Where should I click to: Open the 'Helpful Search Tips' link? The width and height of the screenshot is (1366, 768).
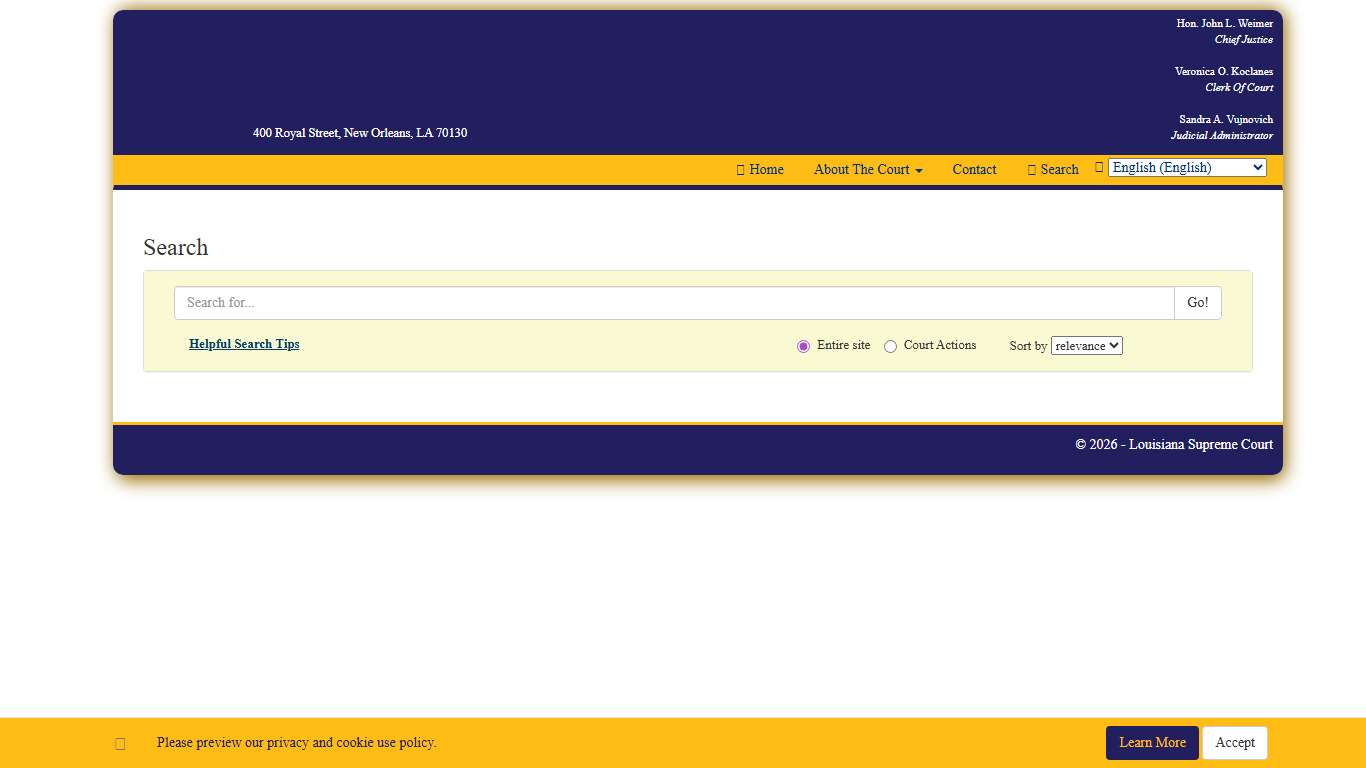pos(244,344)
